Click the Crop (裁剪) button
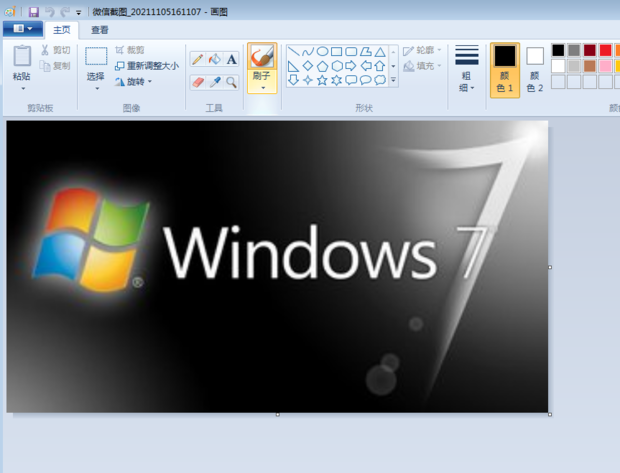Viewport: 620px width, 473px height. (130, 50)
